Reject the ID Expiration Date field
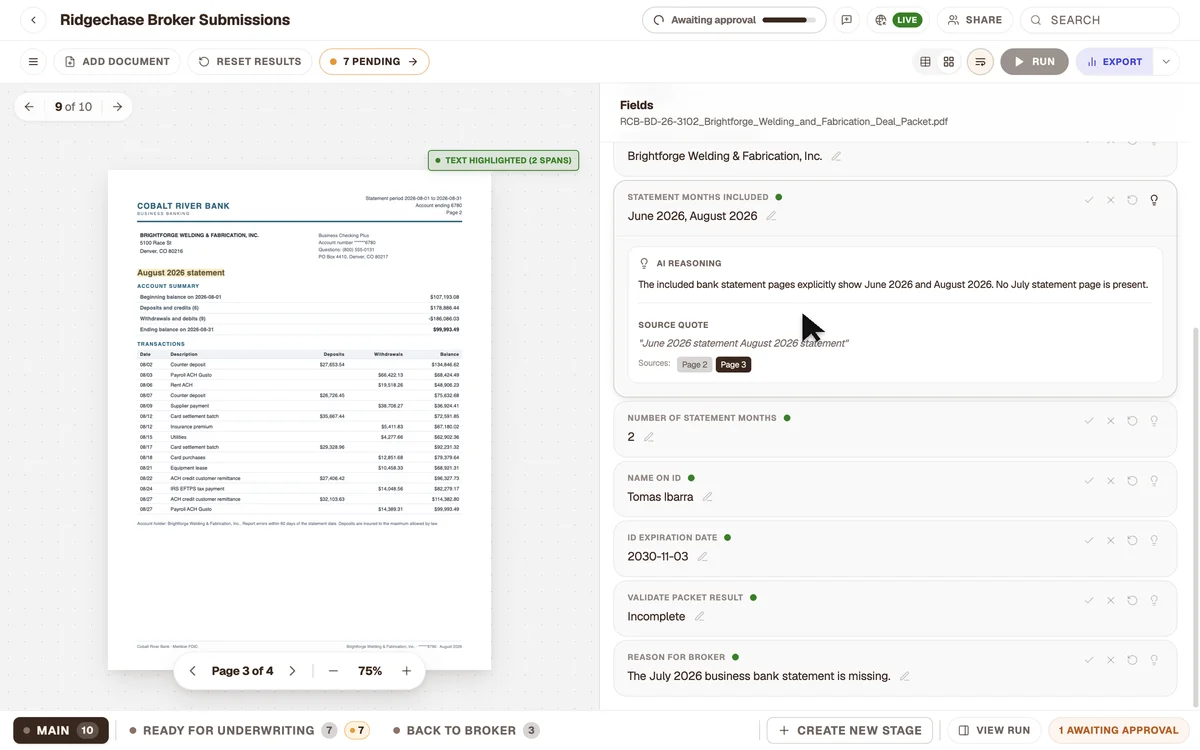1200x750 pixels. pyautogui.click(x=1111, y=541)
